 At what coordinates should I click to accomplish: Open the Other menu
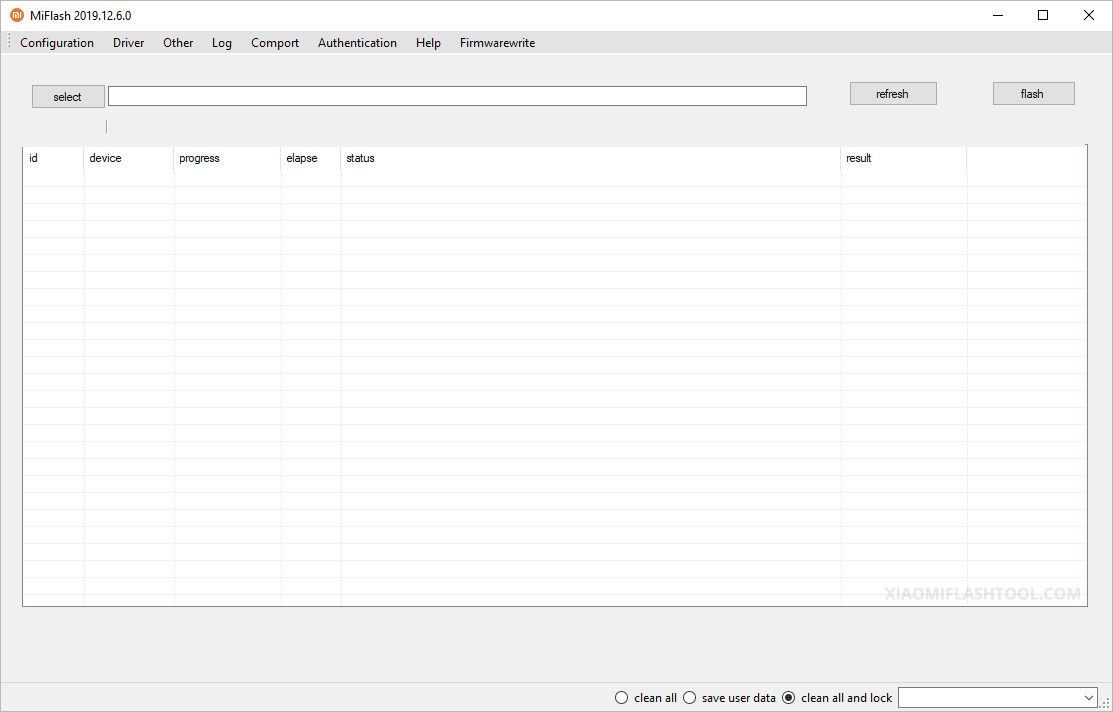(178, 43)
